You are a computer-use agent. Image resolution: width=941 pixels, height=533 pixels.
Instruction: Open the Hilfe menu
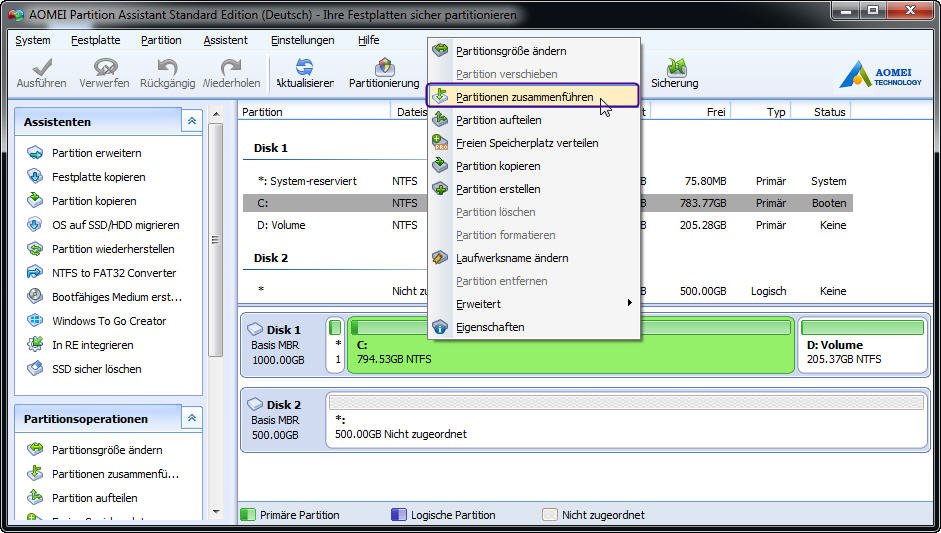click(x=368, y=40)
